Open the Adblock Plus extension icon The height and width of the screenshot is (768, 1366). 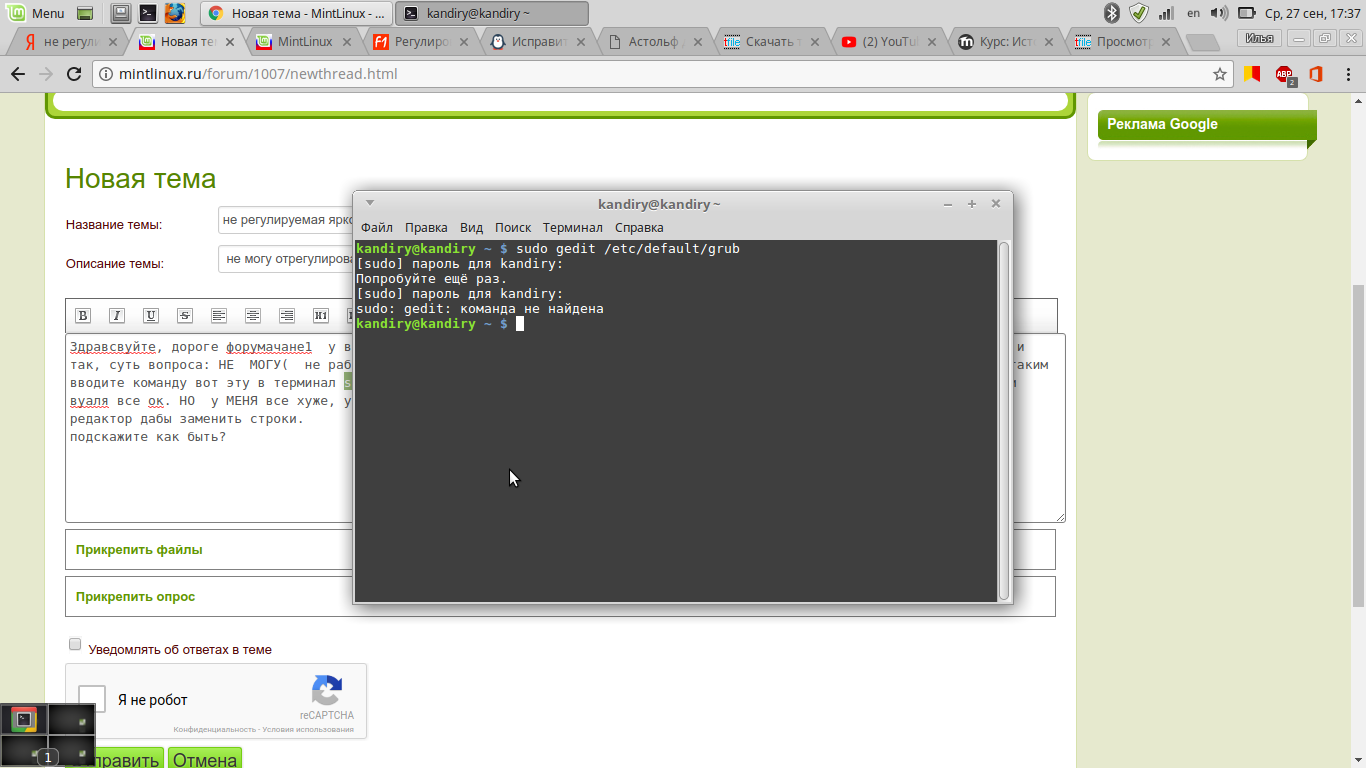point(1284,74)
